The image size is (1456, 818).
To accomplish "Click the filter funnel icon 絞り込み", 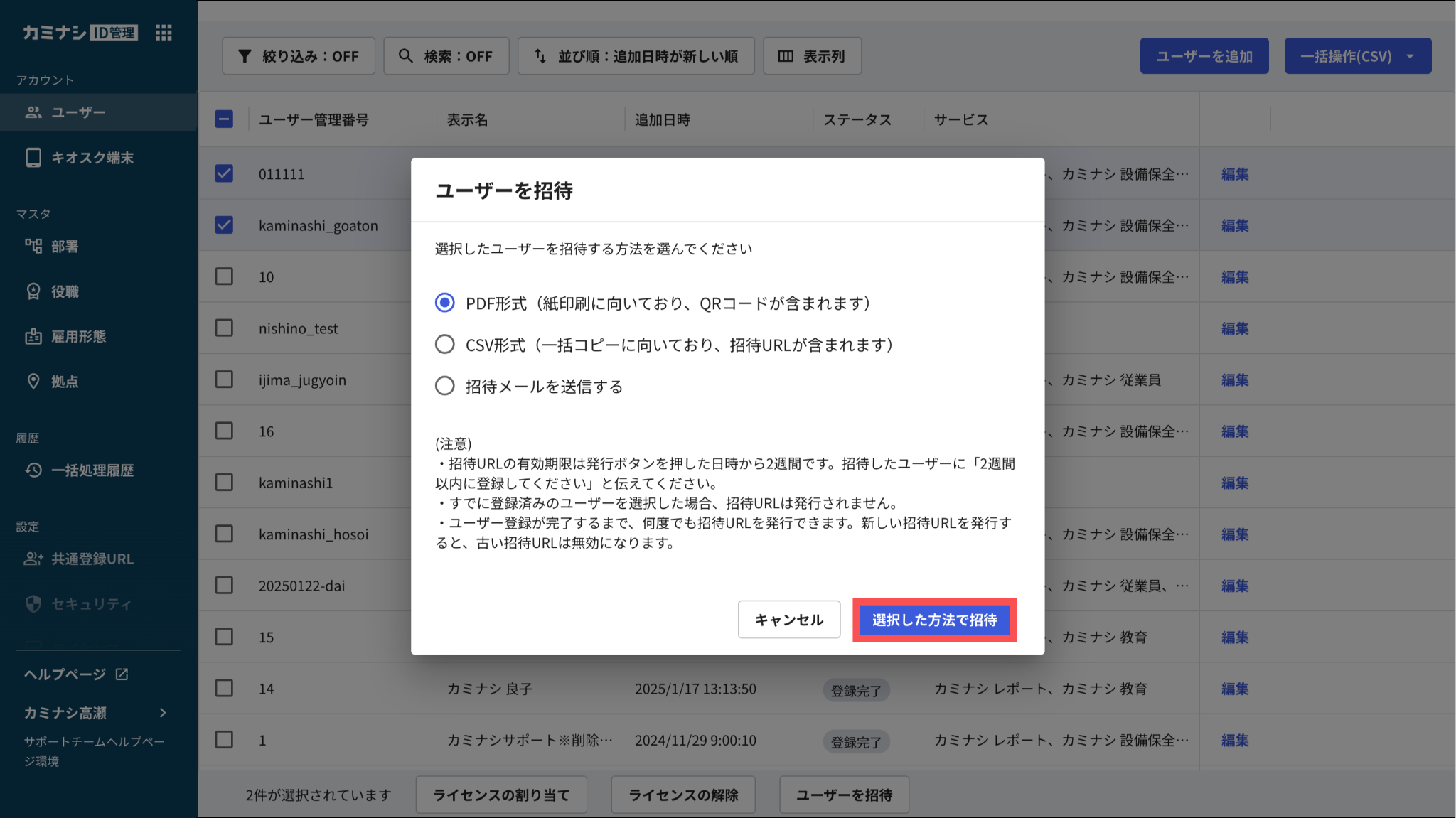I will click(x=245, y=56).
